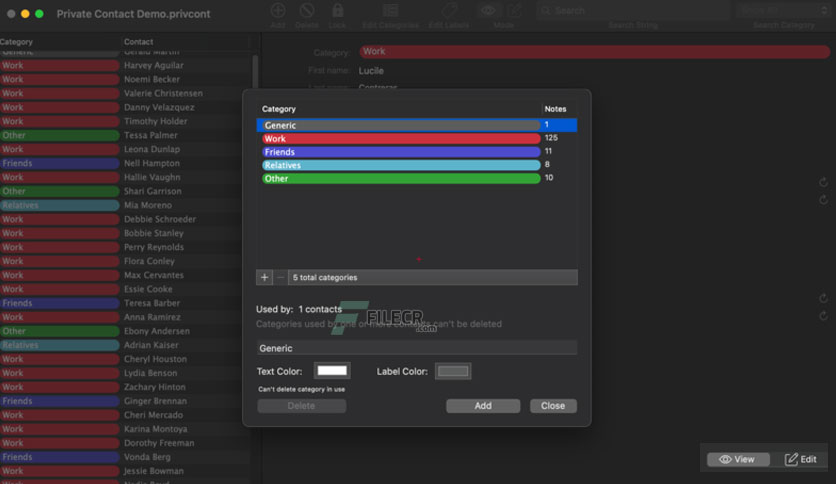Select contact Hallie Vaughn
The width and height of the screenshot is (836, 484).
coord(152,177)
